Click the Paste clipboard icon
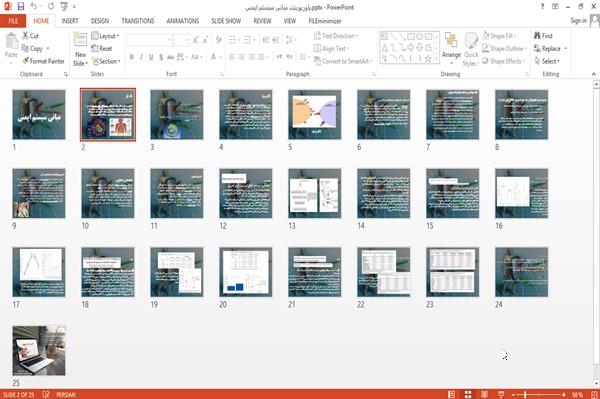The image size is (600, 399). pyautogui.click(x=11, y=41)
